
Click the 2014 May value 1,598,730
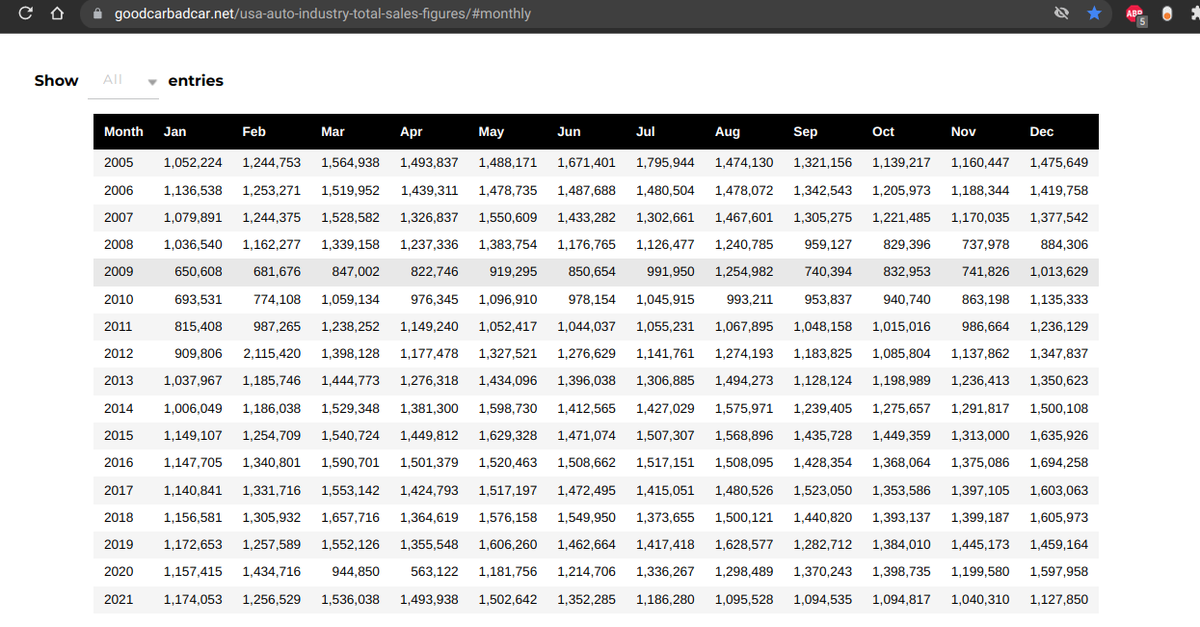(x=508, y=408)
